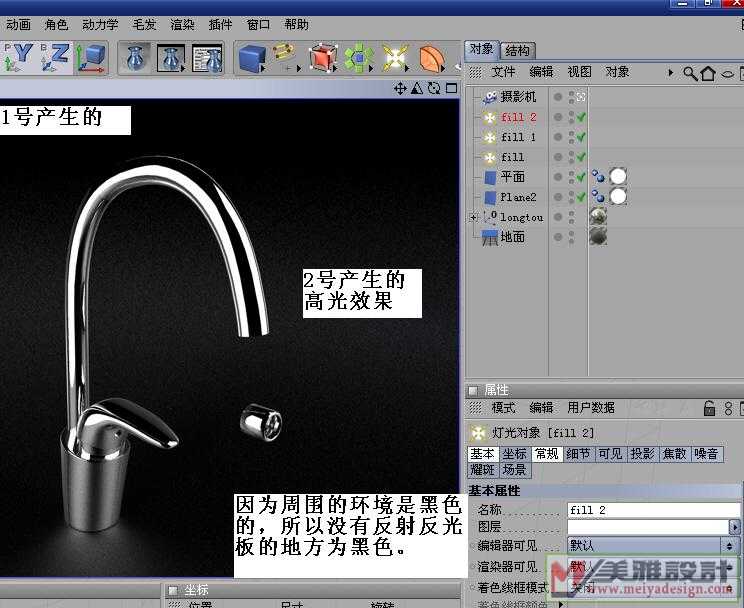Open the 渲染 menu

[182, 24]
